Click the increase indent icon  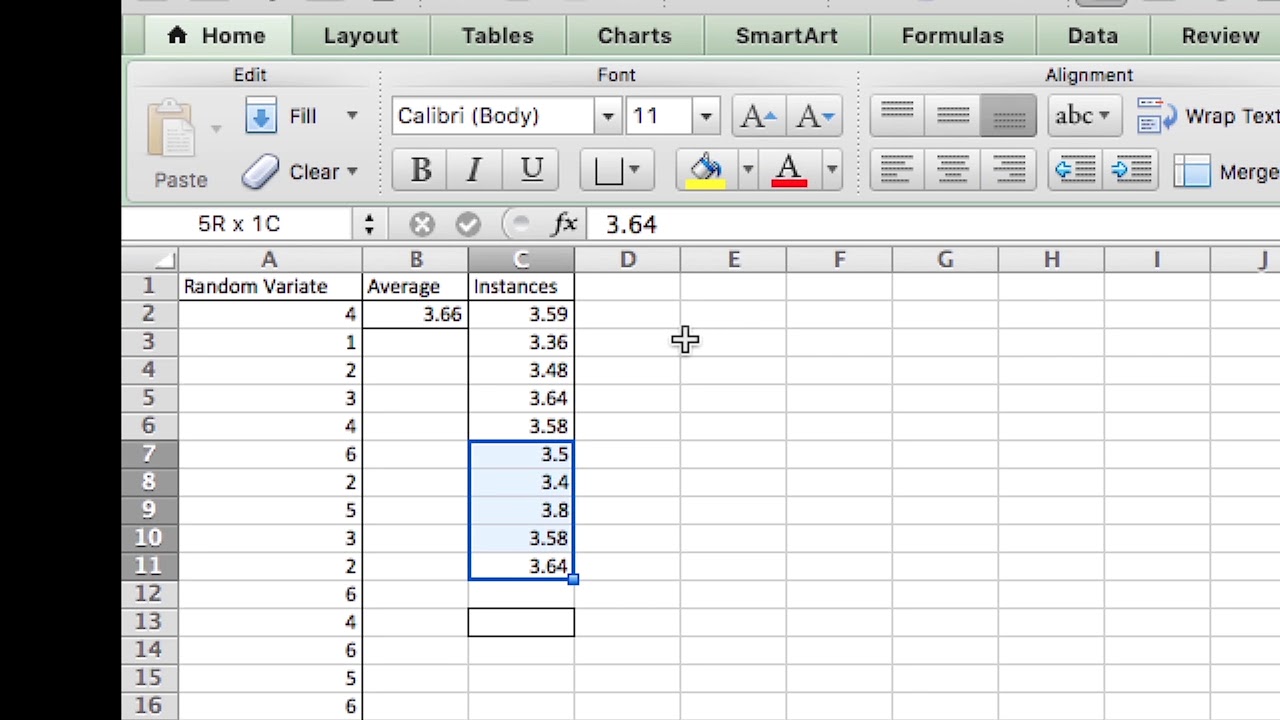pyautogui.click(x=1131, y=171)
